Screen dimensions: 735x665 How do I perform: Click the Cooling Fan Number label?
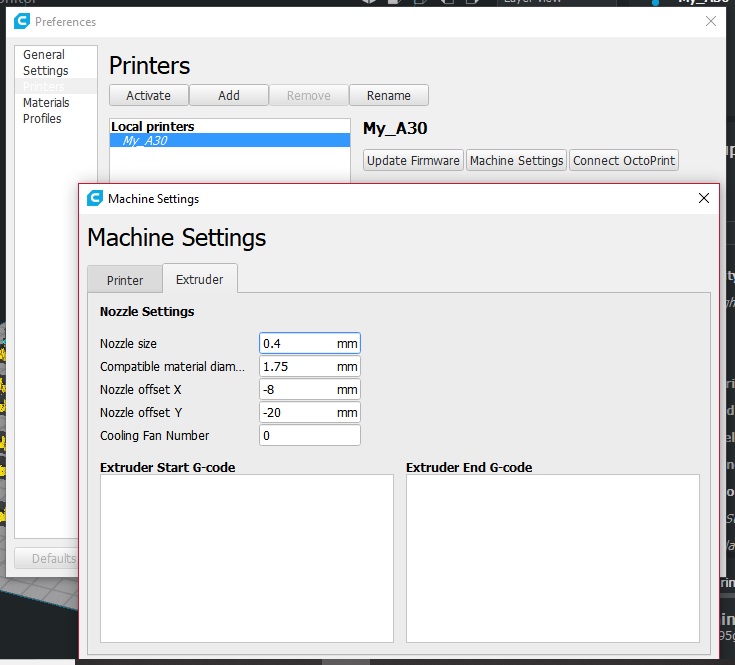point(154,435)
